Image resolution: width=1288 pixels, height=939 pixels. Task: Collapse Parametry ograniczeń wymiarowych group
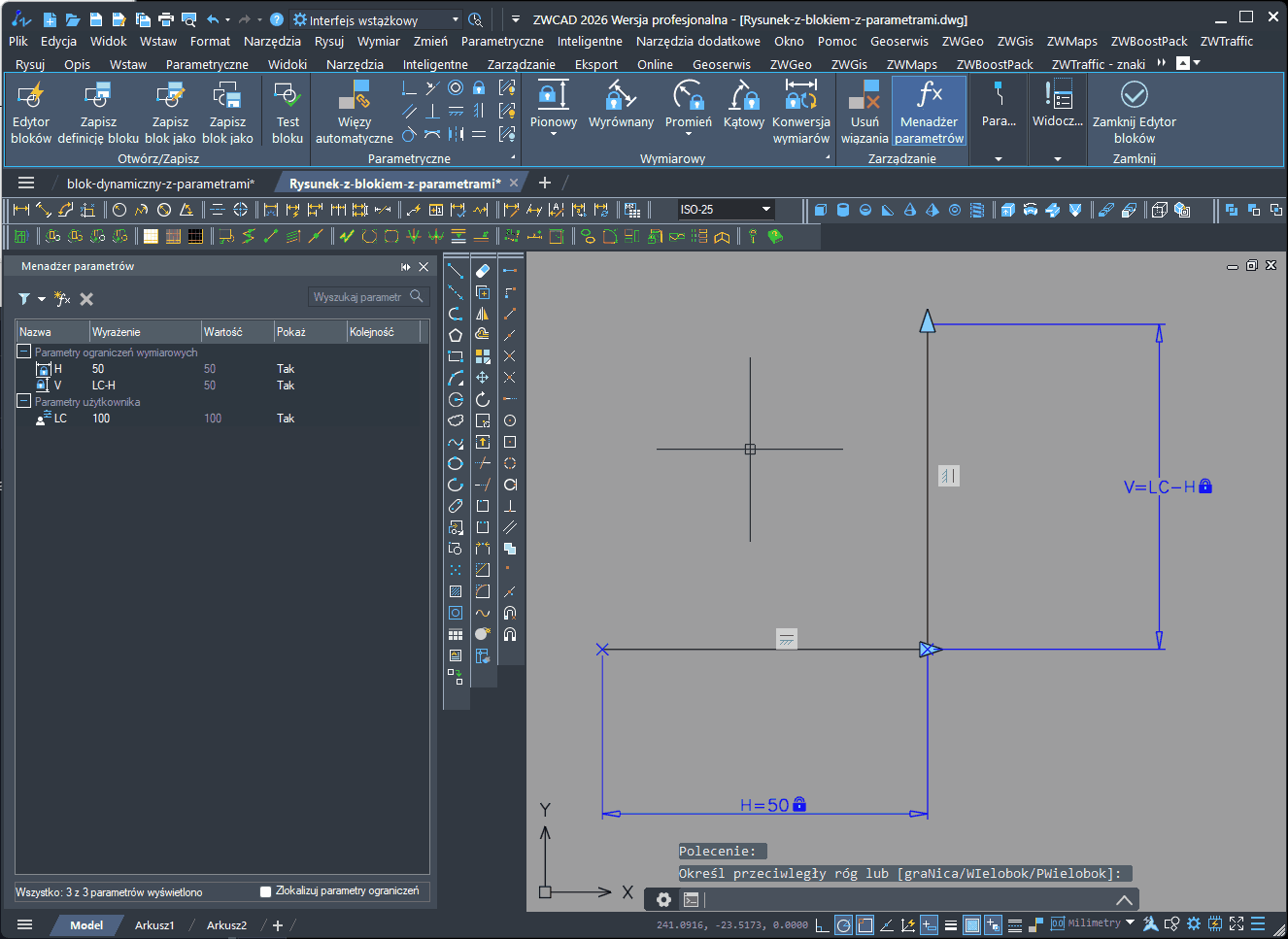tap(24, 352)
